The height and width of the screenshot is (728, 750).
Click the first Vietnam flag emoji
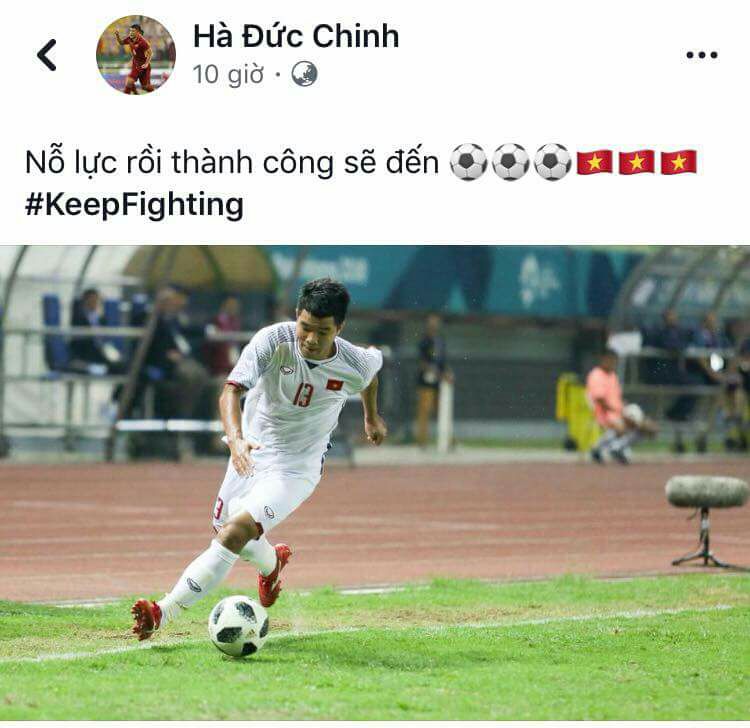[595, 162]
